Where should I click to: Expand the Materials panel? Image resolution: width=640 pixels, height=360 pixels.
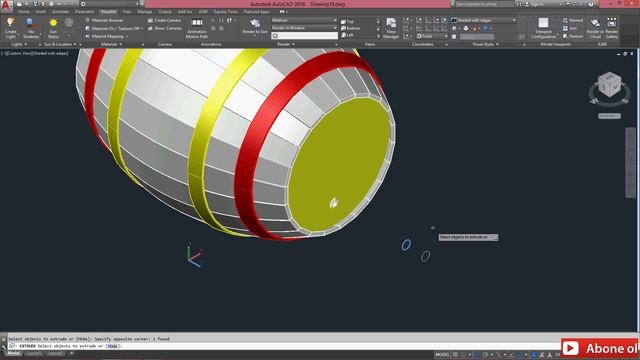click(111, 44)
